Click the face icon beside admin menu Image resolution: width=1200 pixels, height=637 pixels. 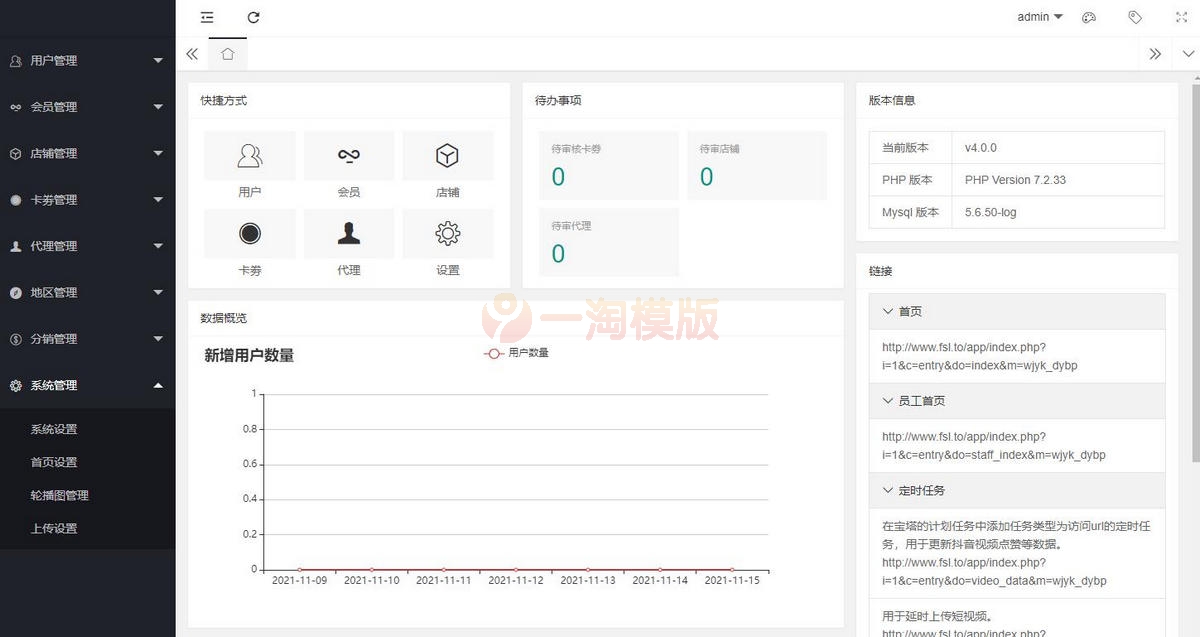(x=1089, y=17)
